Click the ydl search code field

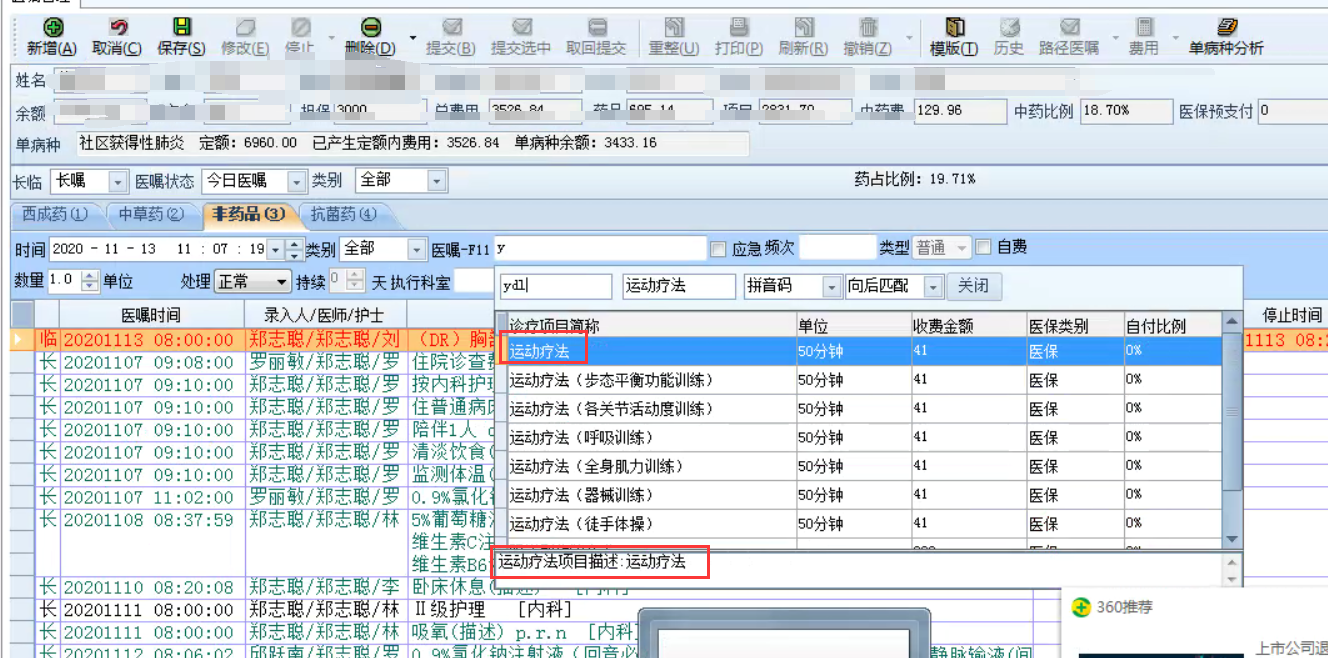[556, 286]
